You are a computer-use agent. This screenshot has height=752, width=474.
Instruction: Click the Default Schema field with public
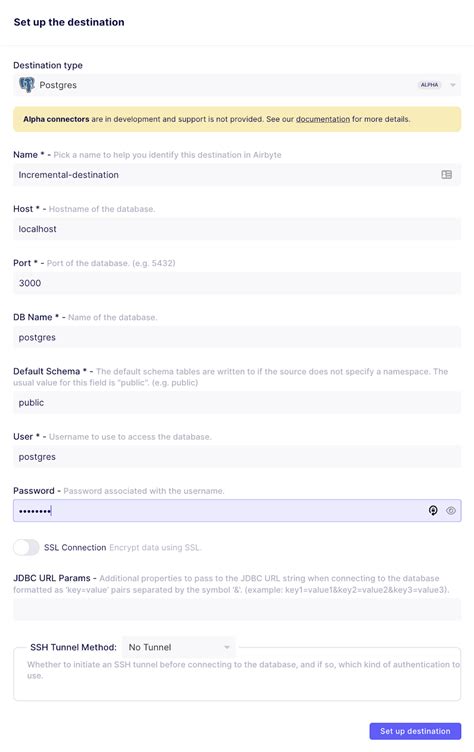tap(237, 402)
